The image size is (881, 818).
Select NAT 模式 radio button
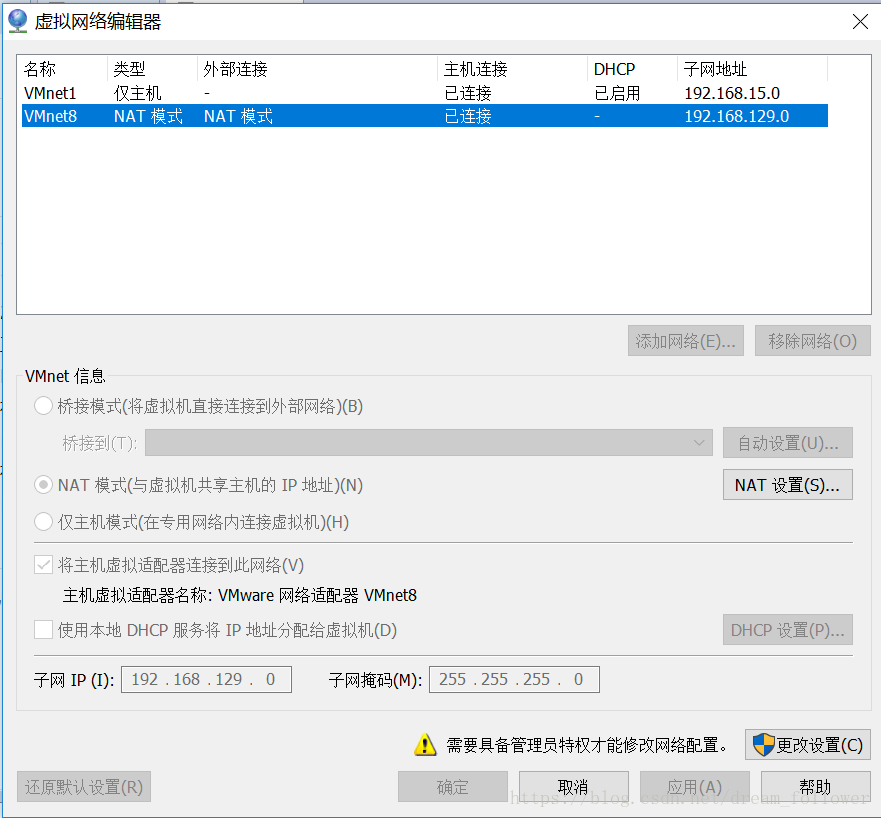(x=43, y=485)
